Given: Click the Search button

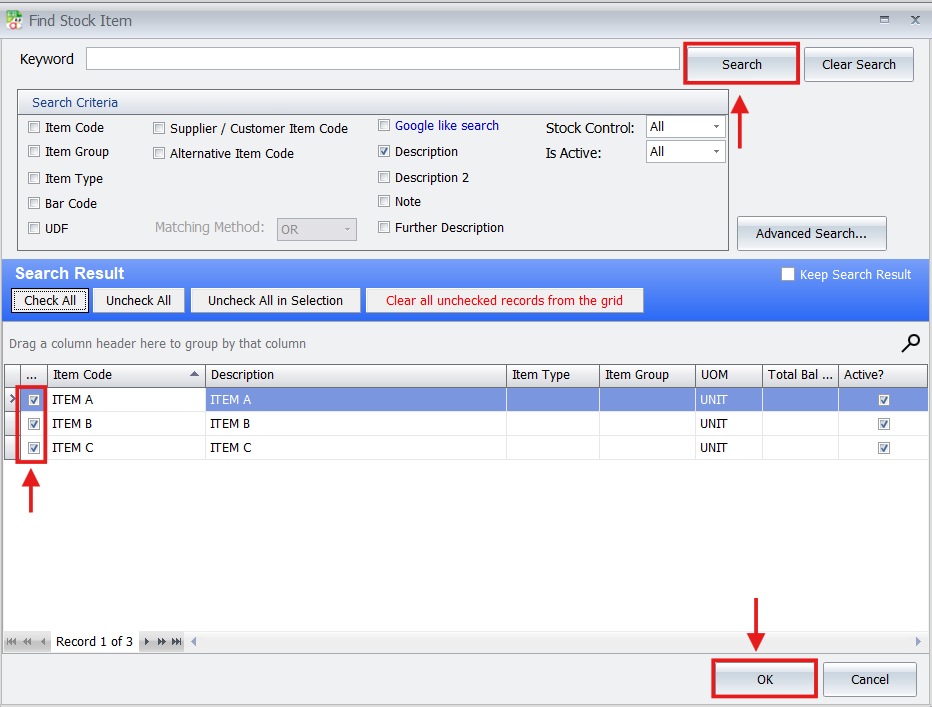Looking at the screenshot, I should coord(741,63).
